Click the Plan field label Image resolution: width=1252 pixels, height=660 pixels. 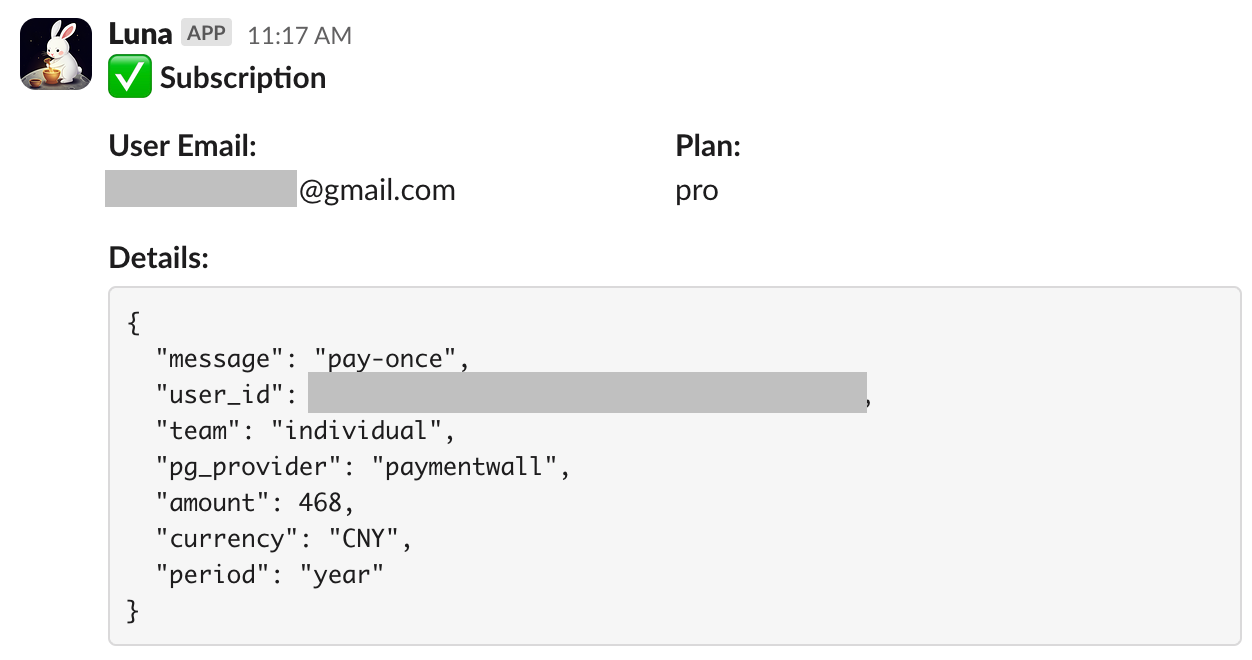click(x=708, y=146)
